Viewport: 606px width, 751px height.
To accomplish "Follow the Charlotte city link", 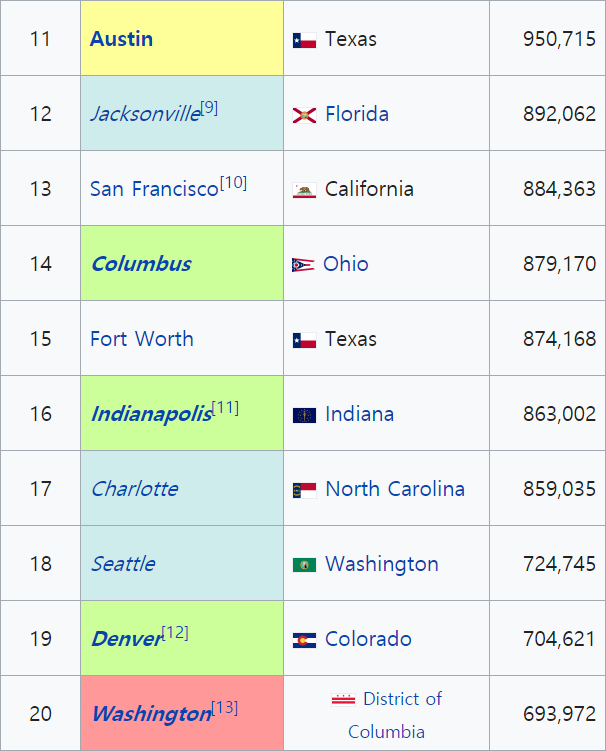I will (134, 489).
